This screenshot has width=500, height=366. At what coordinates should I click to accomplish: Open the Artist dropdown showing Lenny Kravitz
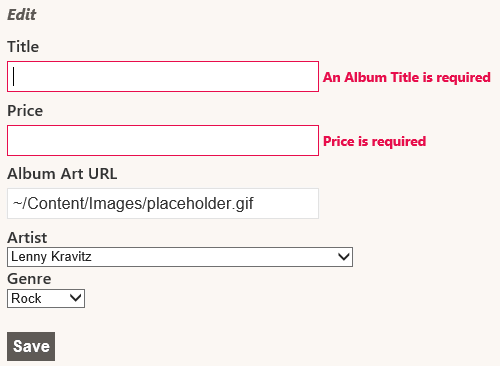(x=180, y=257)
